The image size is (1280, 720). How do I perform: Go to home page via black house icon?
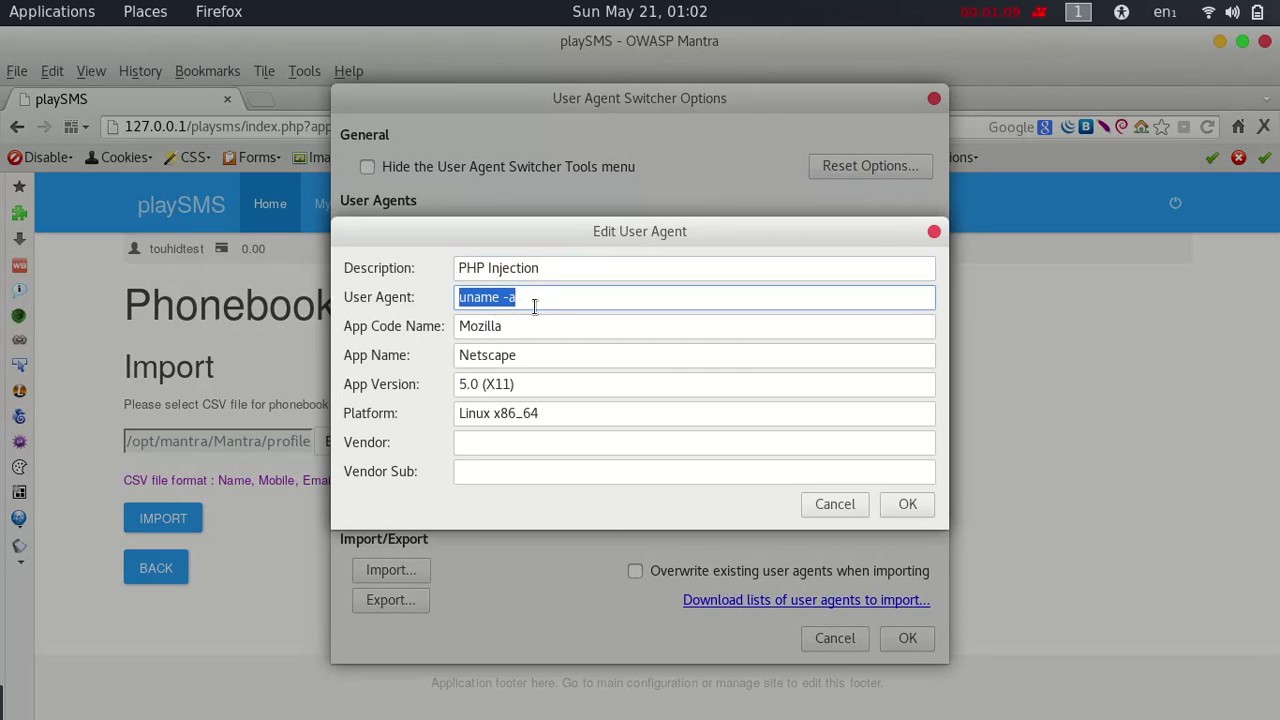coord(1238,127)
